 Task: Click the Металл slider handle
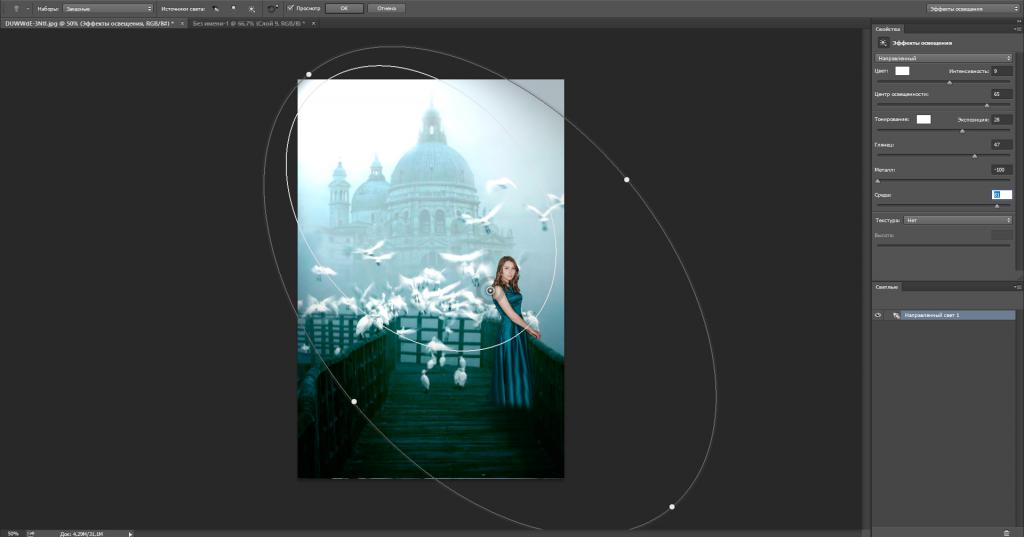pyautogui.click(x=877, y=181)
